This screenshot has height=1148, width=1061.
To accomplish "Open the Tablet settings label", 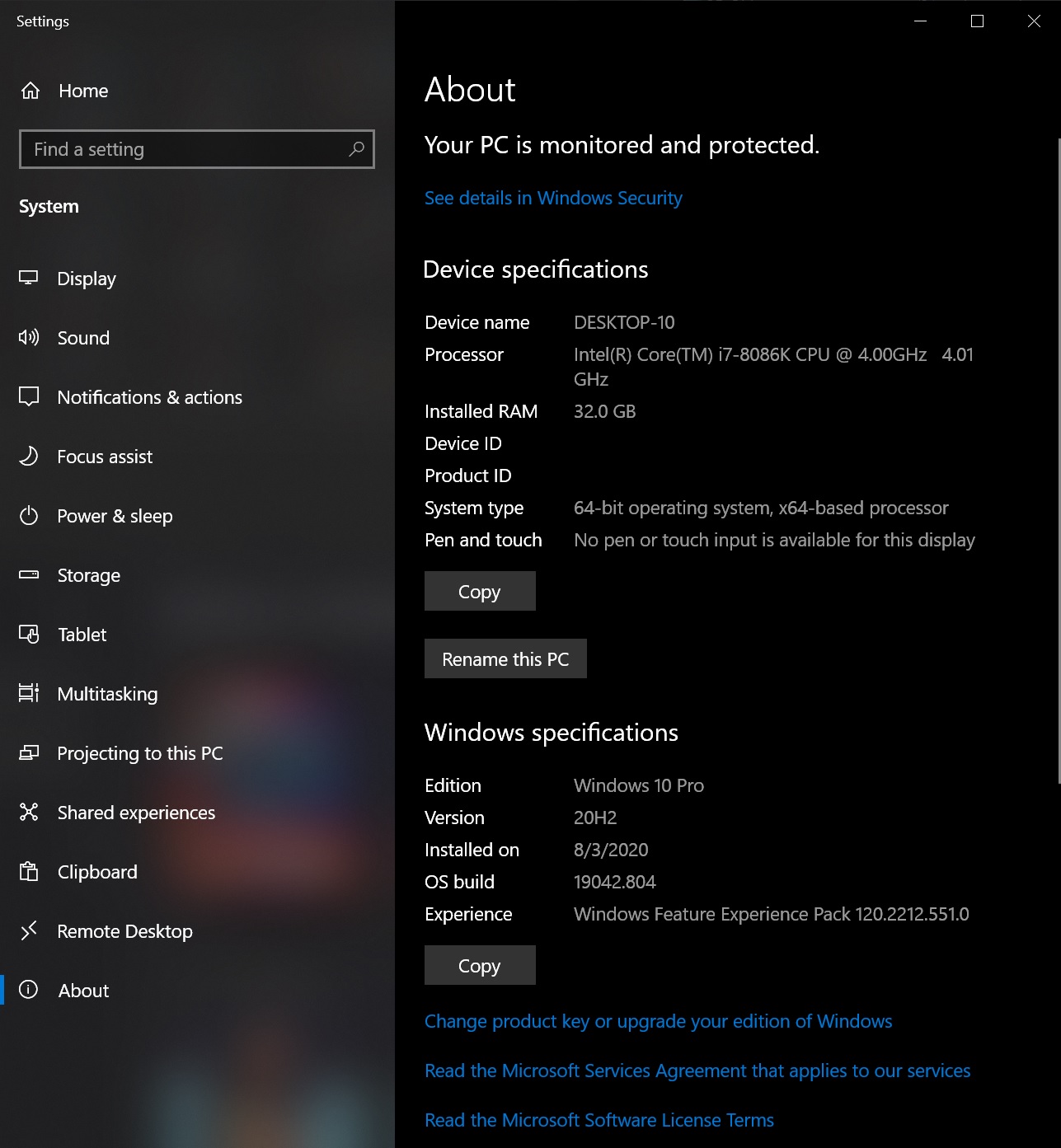I will 82,635.
